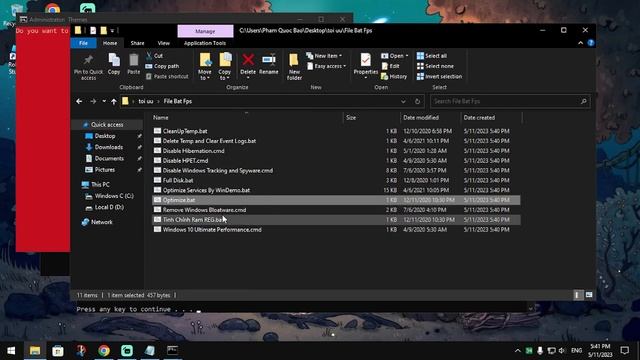Screen dimensions: 640x360
Task: Go up one folder level
Action: pos(114,101)
